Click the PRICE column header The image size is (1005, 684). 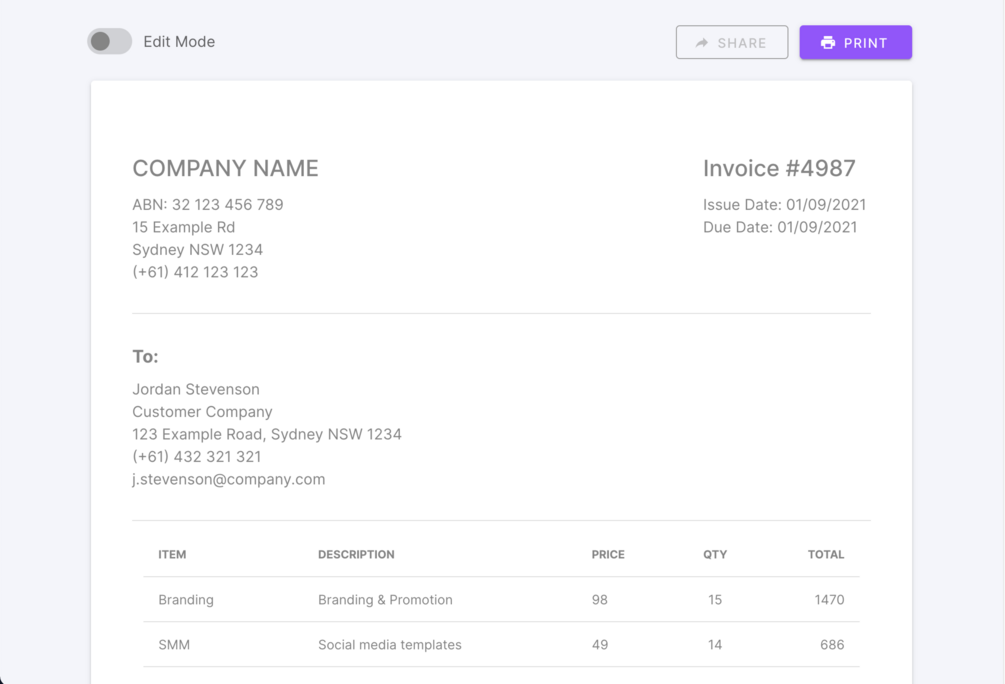[x=608, y=554]
